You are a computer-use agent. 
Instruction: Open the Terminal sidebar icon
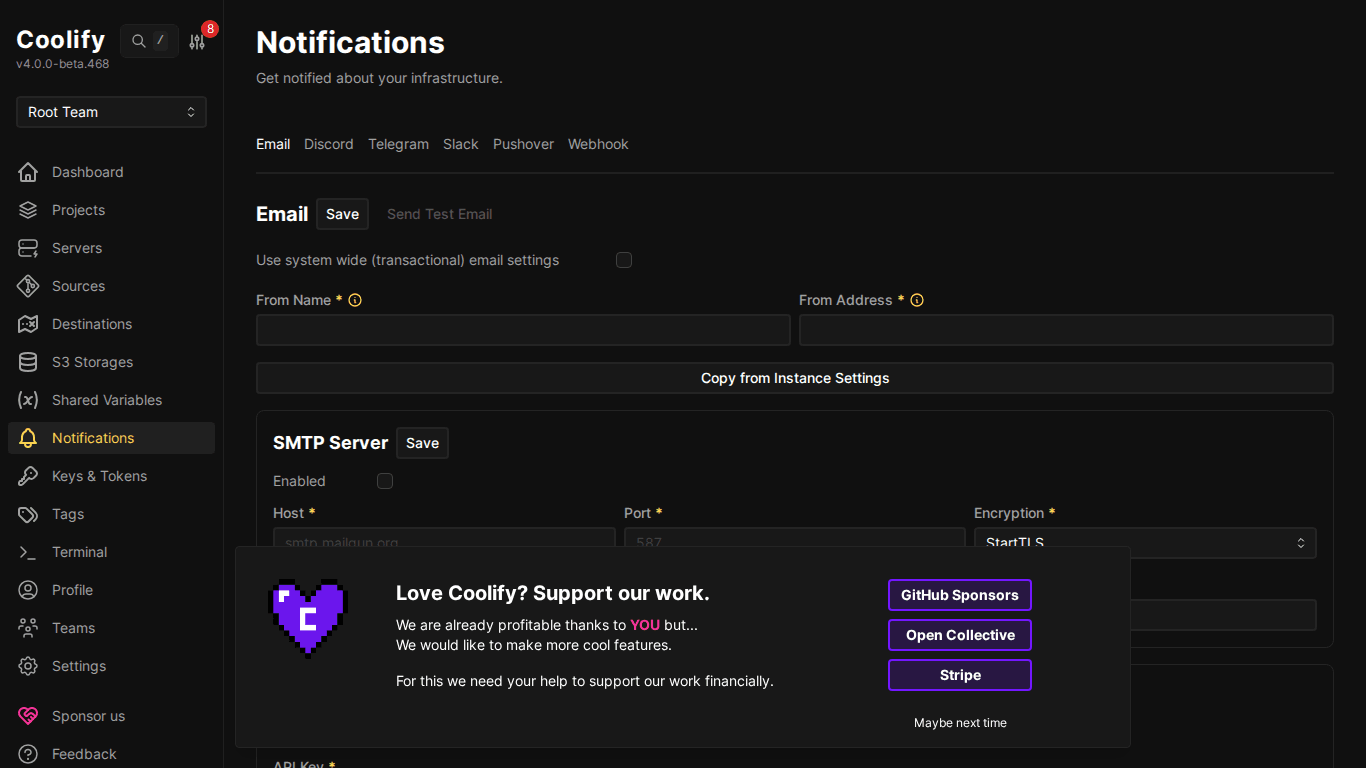click(28, 552)
